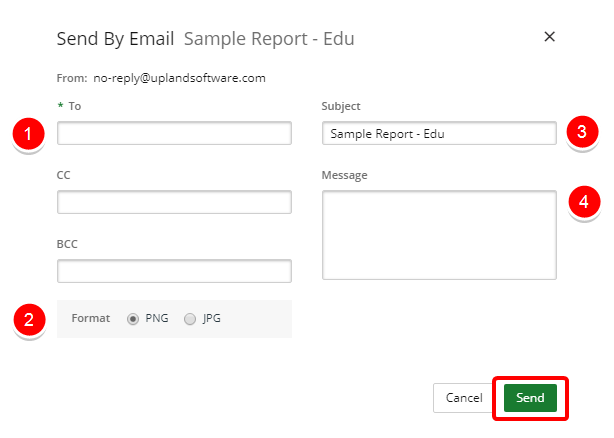This screenshot has height=438, width=614.
Task: Click the red number 1 callout marker
Action: [x=28, y=133]
